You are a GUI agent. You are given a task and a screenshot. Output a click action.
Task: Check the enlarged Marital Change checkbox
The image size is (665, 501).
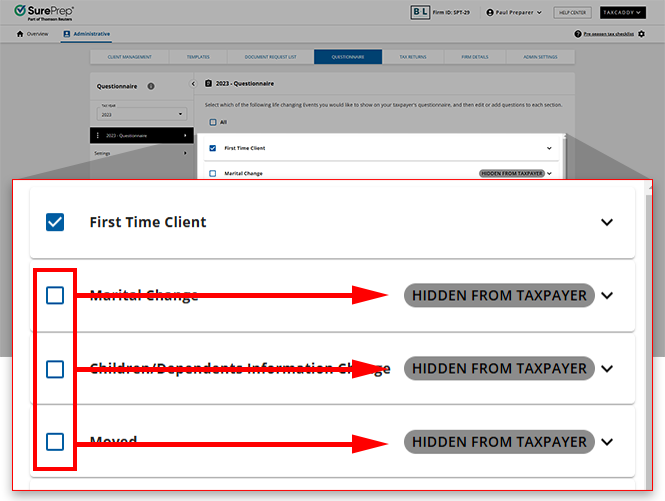click(x=55, y=295)
